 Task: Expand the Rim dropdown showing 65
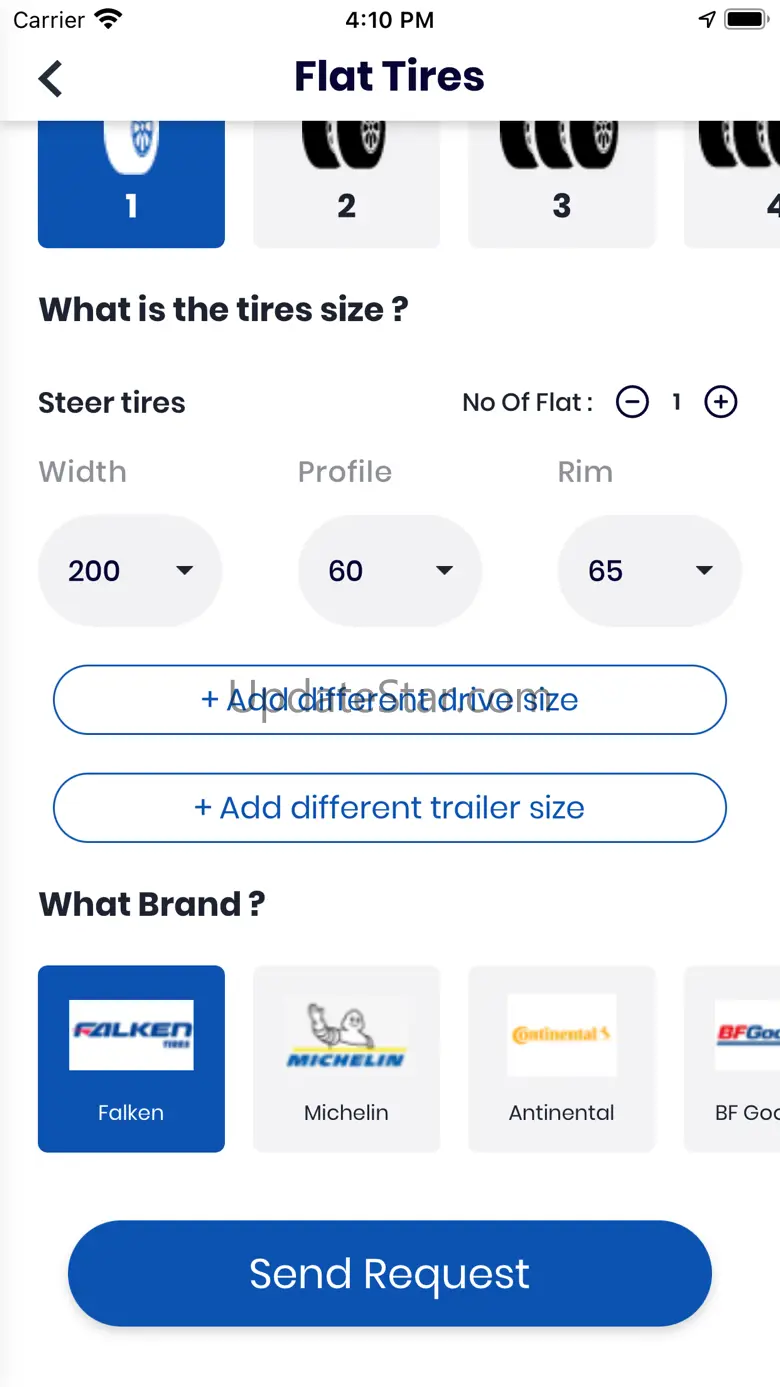click(x=650, y=571)
